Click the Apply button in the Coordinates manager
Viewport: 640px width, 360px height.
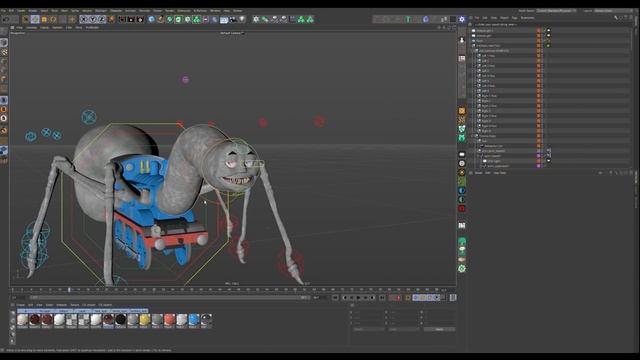pos(439,329)
